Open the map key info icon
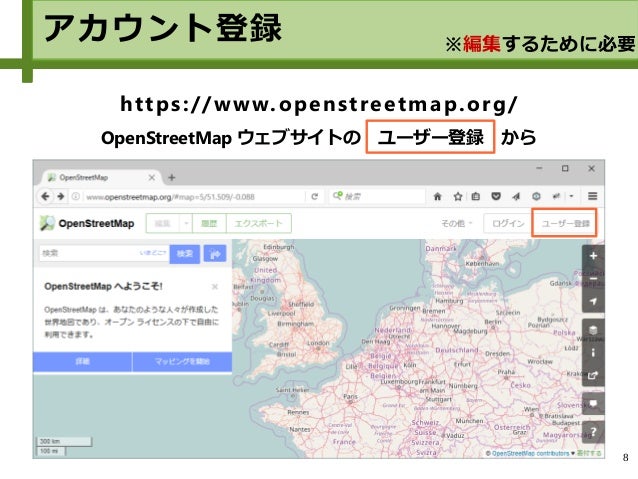 pyautogui.click(x=593, y=352)
